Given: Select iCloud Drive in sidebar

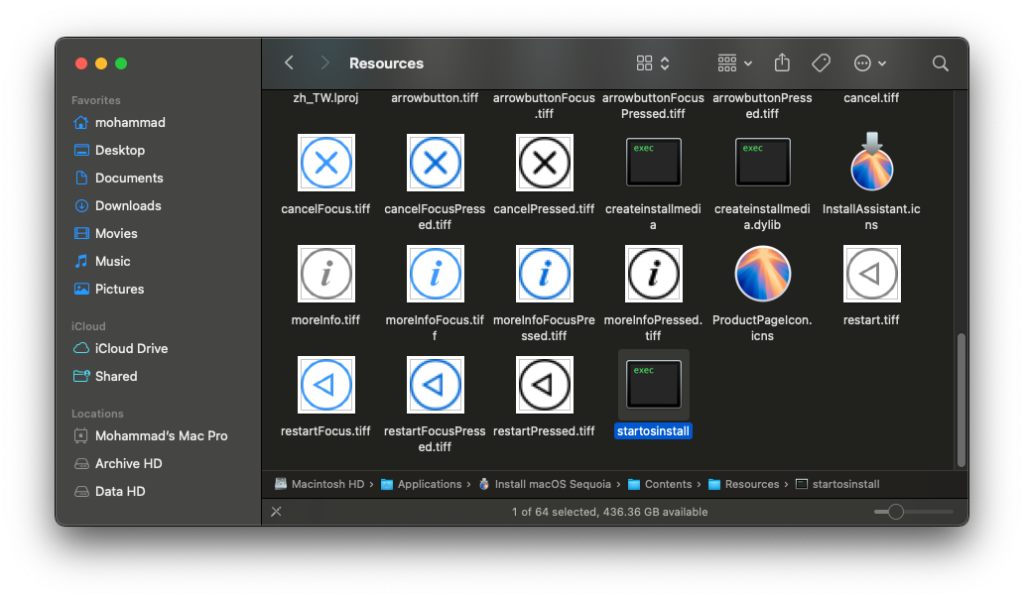Looking at the screenshot, I should pyautogui.click(x=130, y=349).
